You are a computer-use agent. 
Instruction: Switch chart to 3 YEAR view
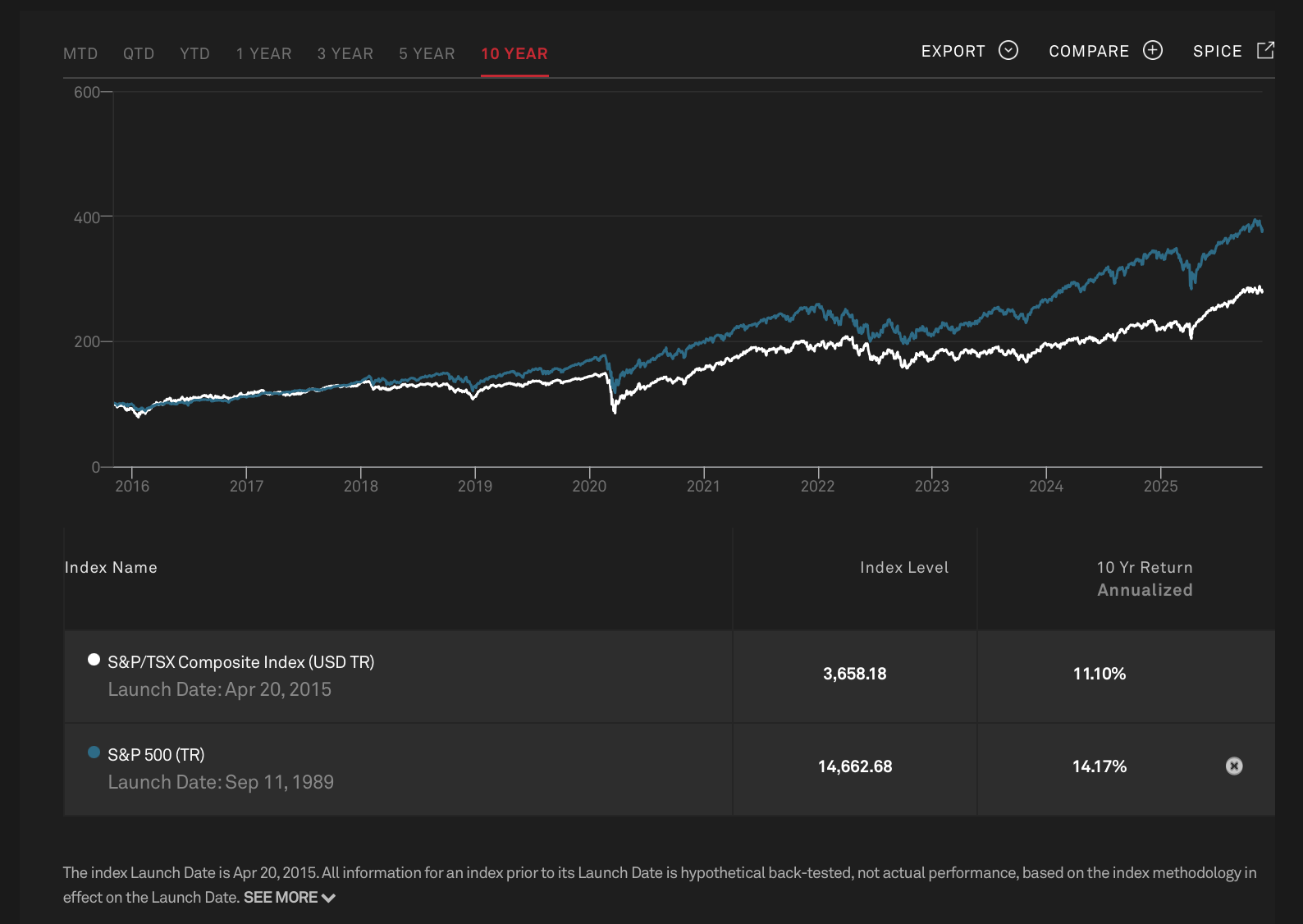tap(345, 54)
